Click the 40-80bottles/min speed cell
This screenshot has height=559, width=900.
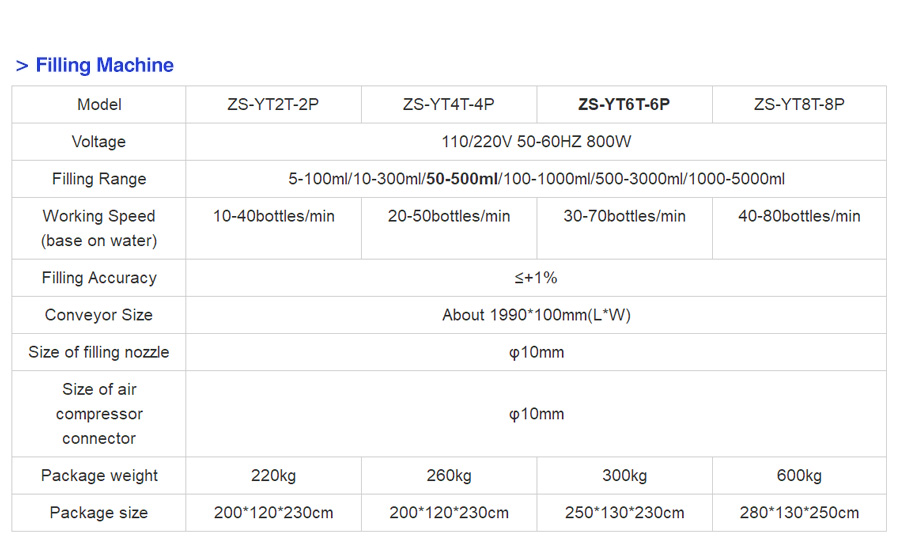[799, 216]
